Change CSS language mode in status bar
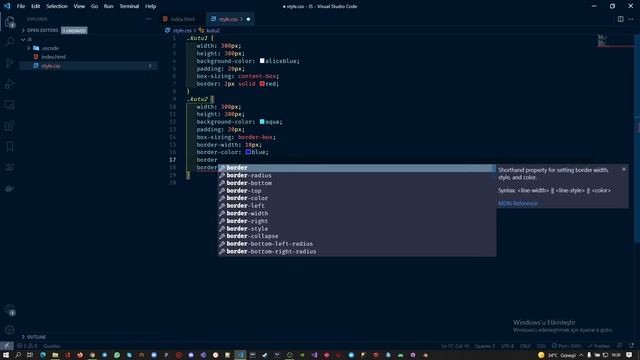 (x=541, y=346)
